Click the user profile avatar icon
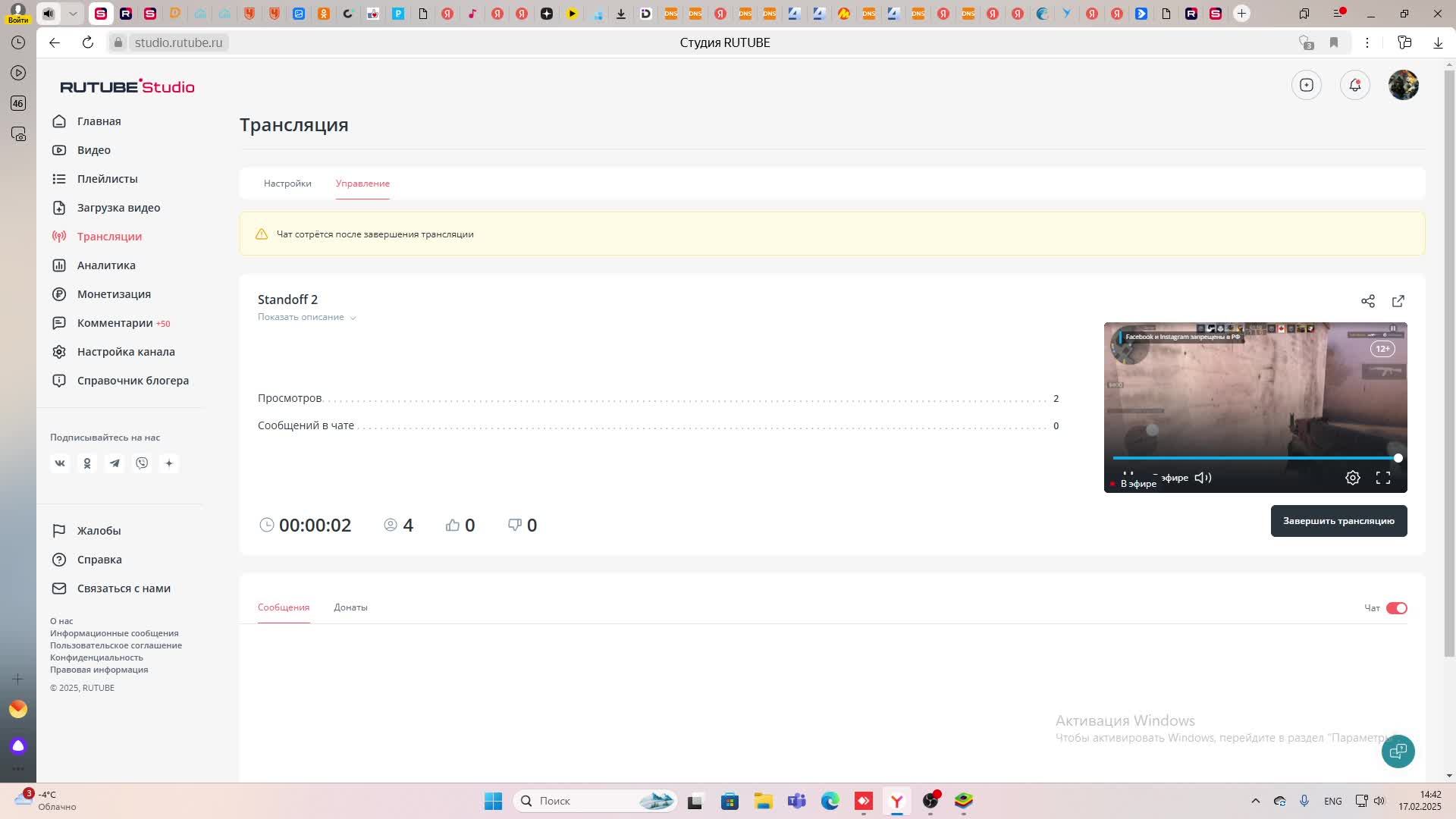1456x819 pixels. 1404,85
